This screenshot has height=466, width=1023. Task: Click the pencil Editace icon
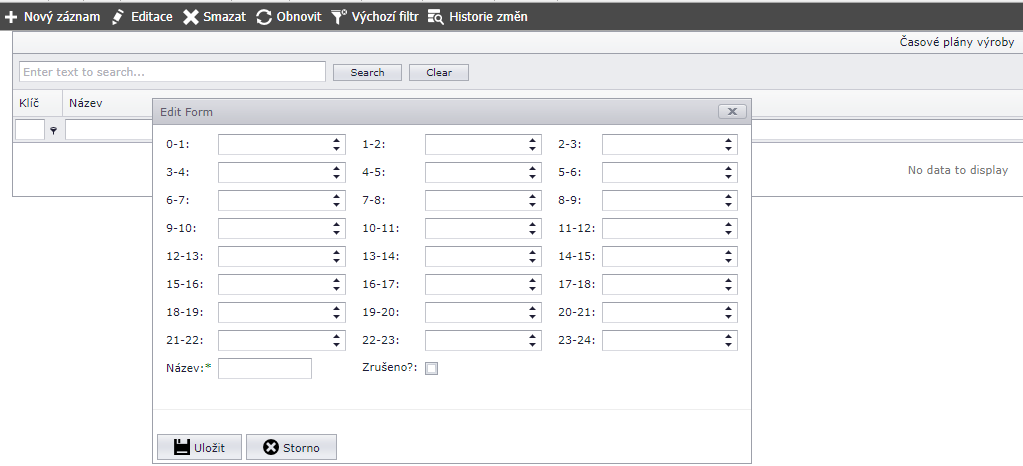tap(119, 17)
